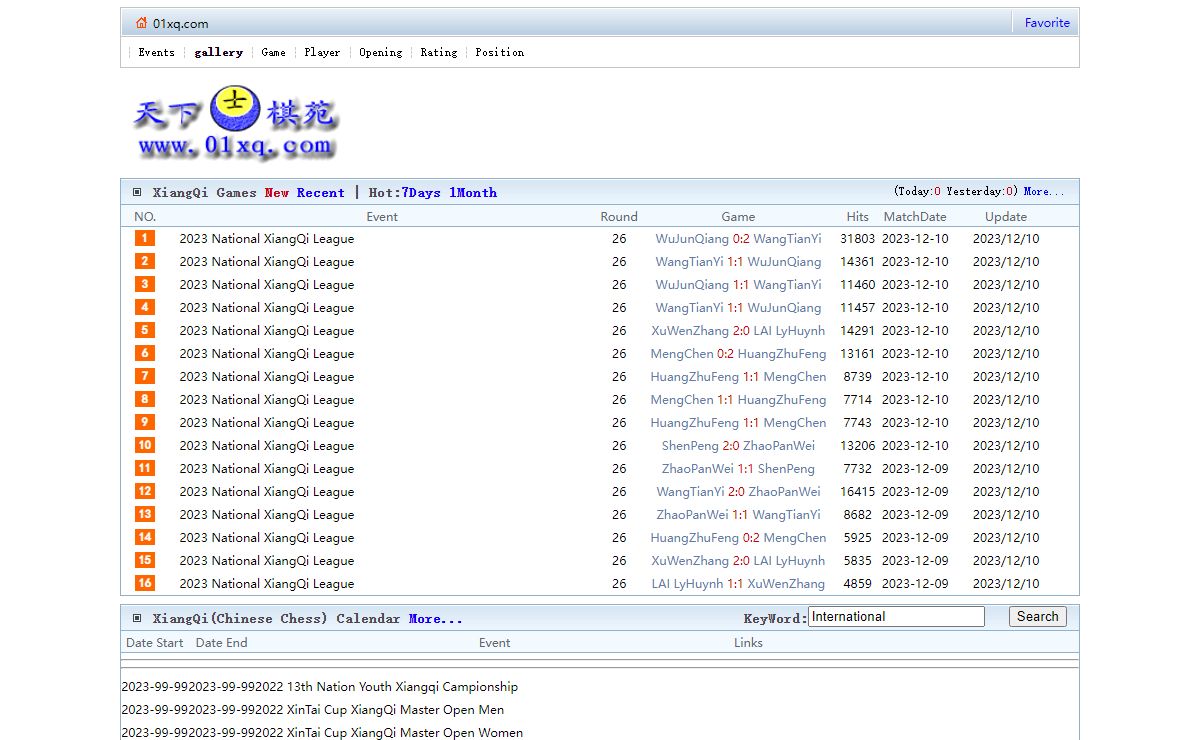Open the Events menu item
1200x740 pixels.
pos(156,52)
